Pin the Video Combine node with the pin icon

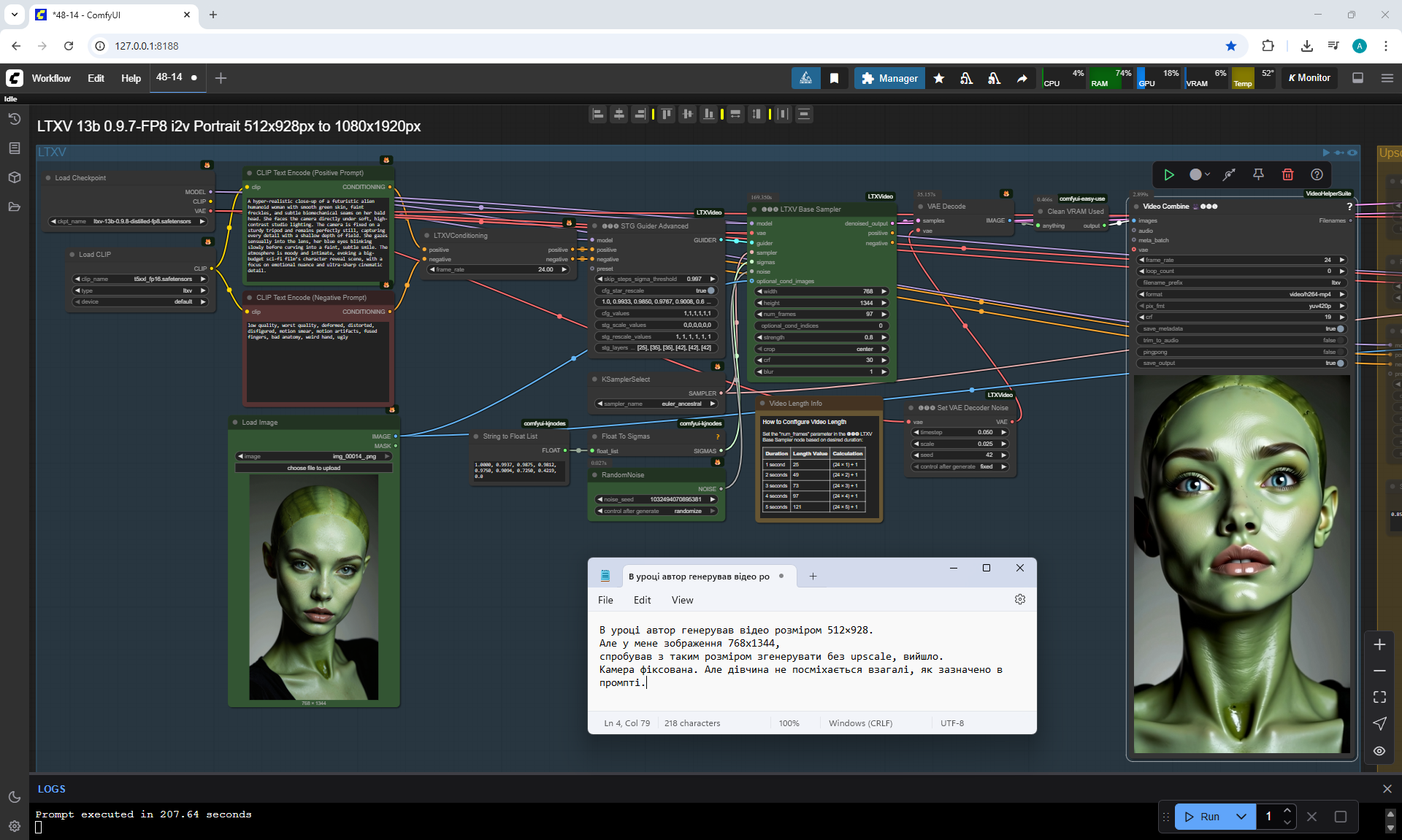pos(1258,174)
